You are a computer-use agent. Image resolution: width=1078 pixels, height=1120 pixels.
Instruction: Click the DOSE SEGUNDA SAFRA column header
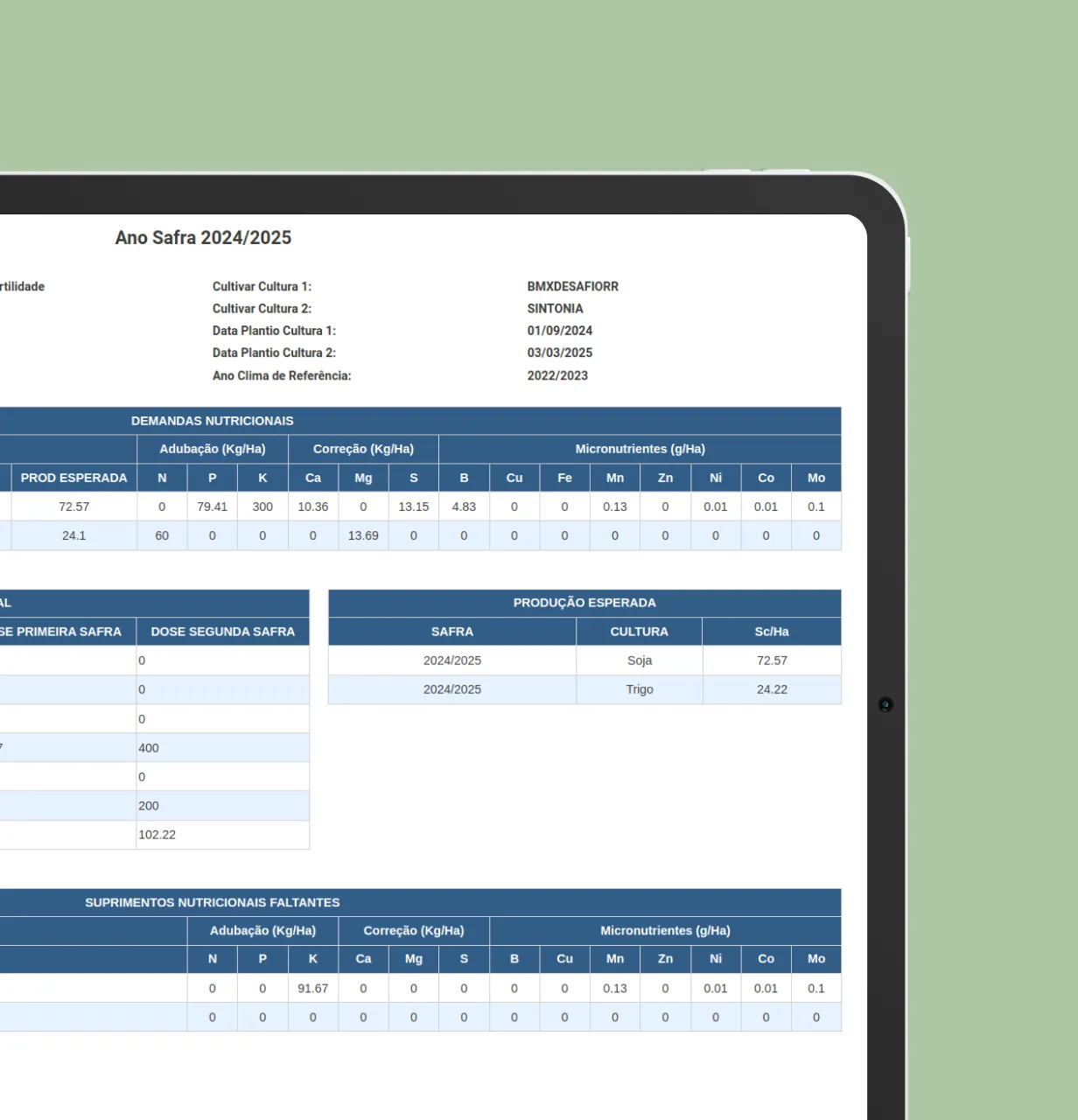click(222, 632)
